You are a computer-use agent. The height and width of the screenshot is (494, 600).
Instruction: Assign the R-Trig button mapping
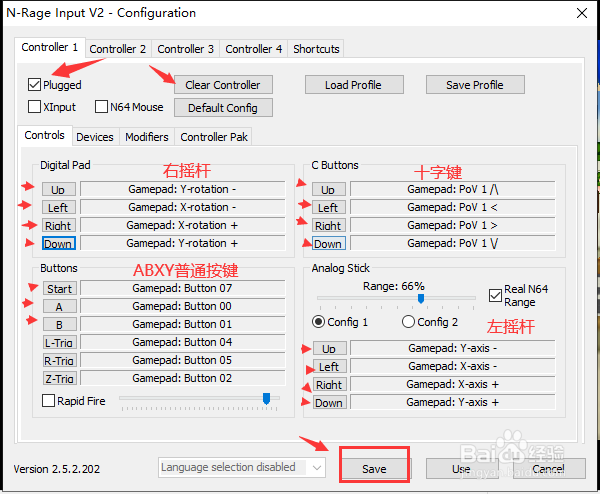pos(60,360)
